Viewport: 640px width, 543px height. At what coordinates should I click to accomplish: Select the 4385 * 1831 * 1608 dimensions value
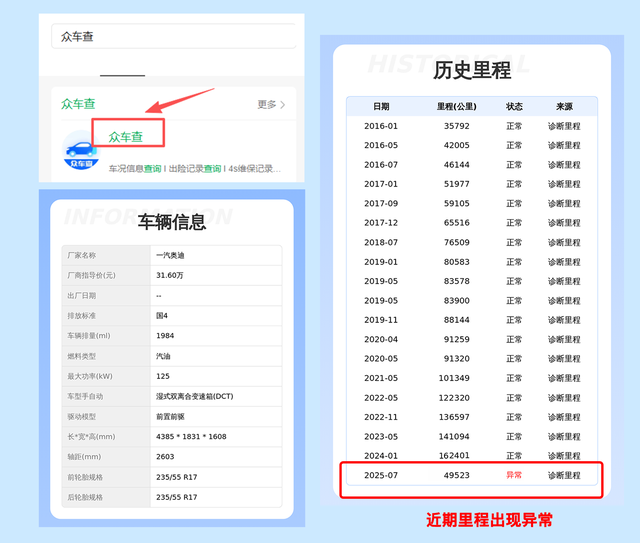[191, 436]
